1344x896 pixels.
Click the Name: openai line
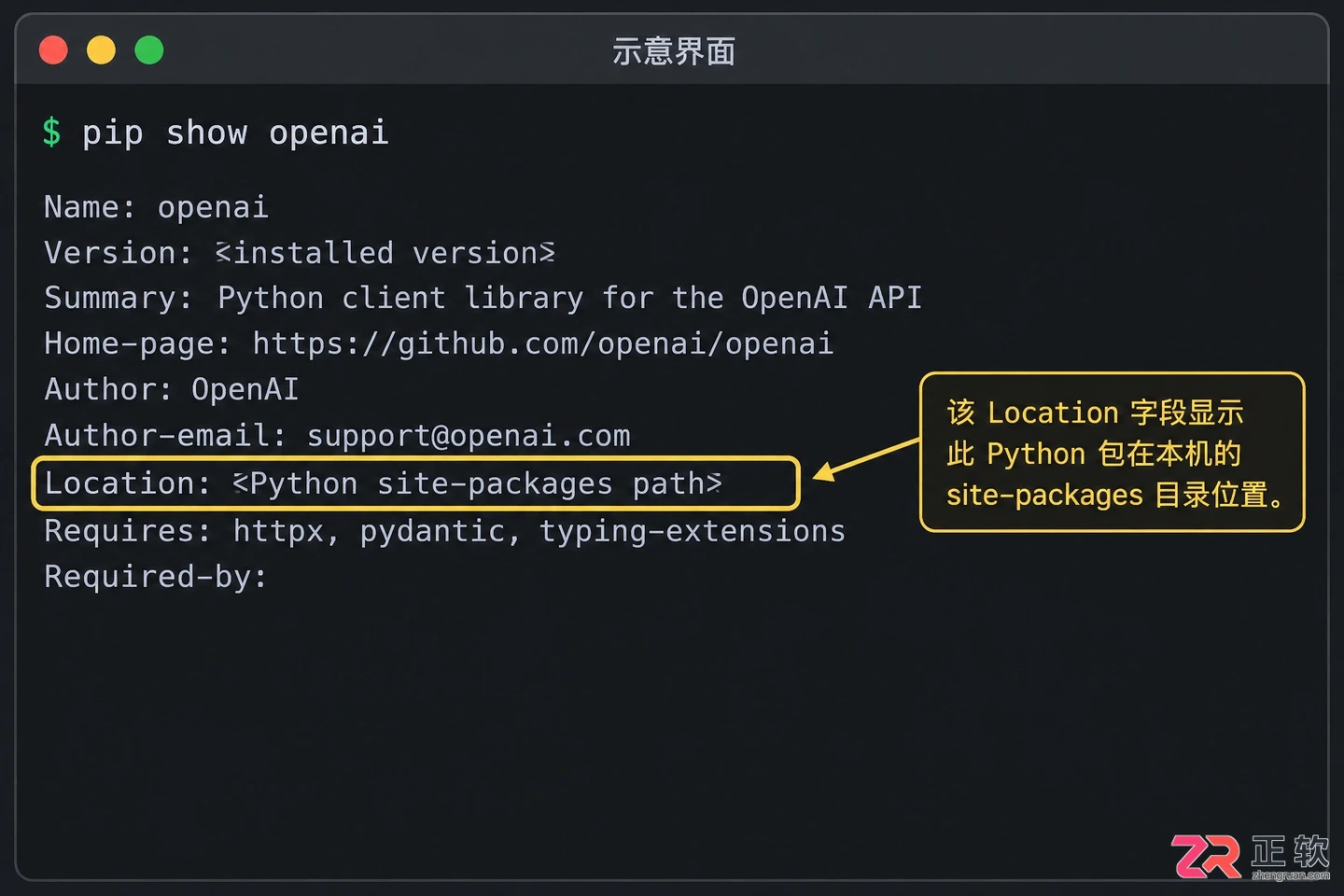[156, 206]
